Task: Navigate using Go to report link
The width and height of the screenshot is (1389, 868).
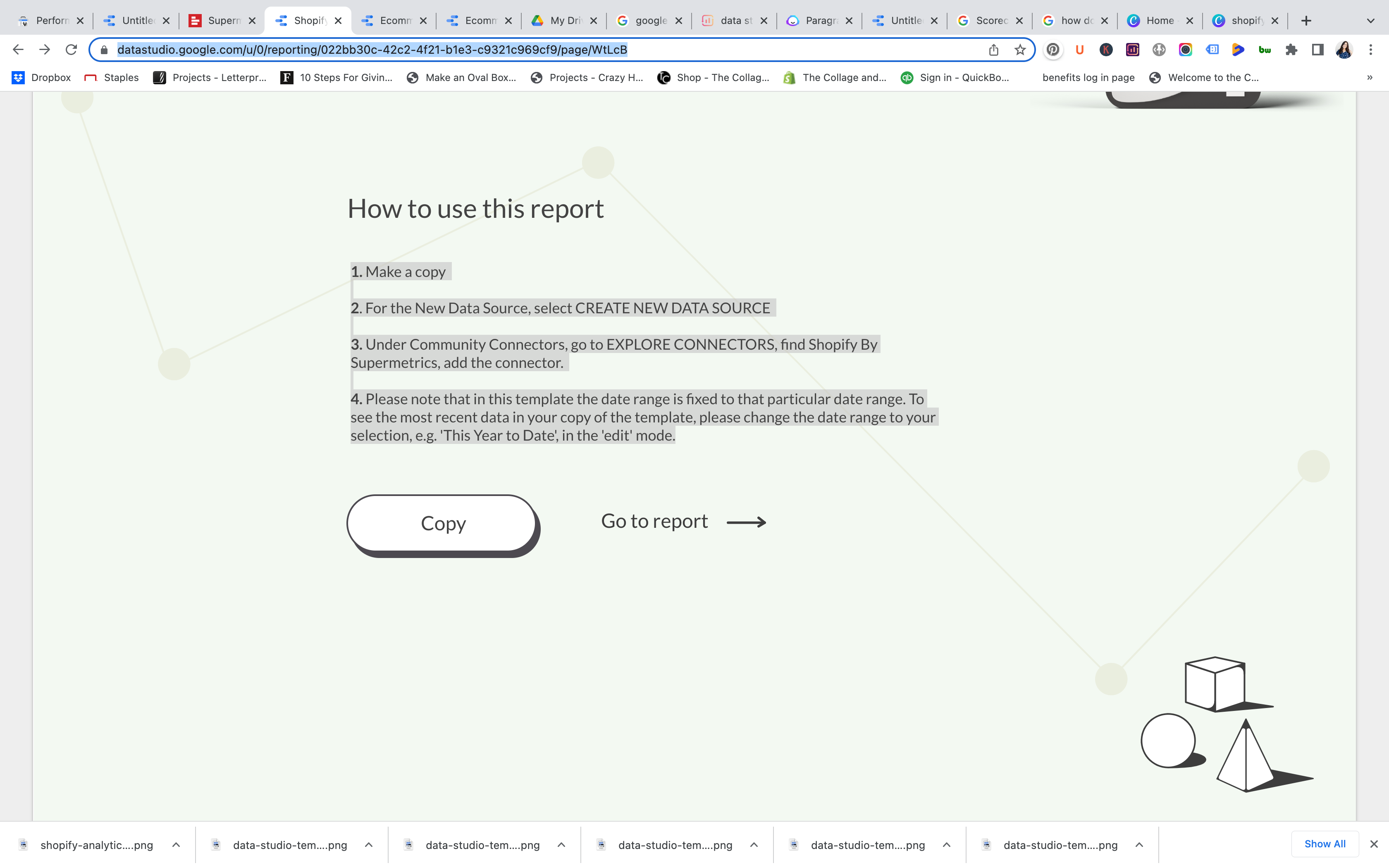Action: (x=682, y=520)
